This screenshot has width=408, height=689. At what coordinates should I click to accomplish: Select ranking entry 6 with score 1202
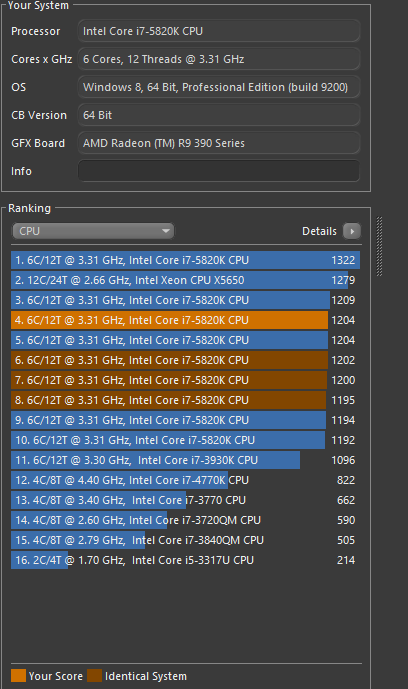(185, 360)
